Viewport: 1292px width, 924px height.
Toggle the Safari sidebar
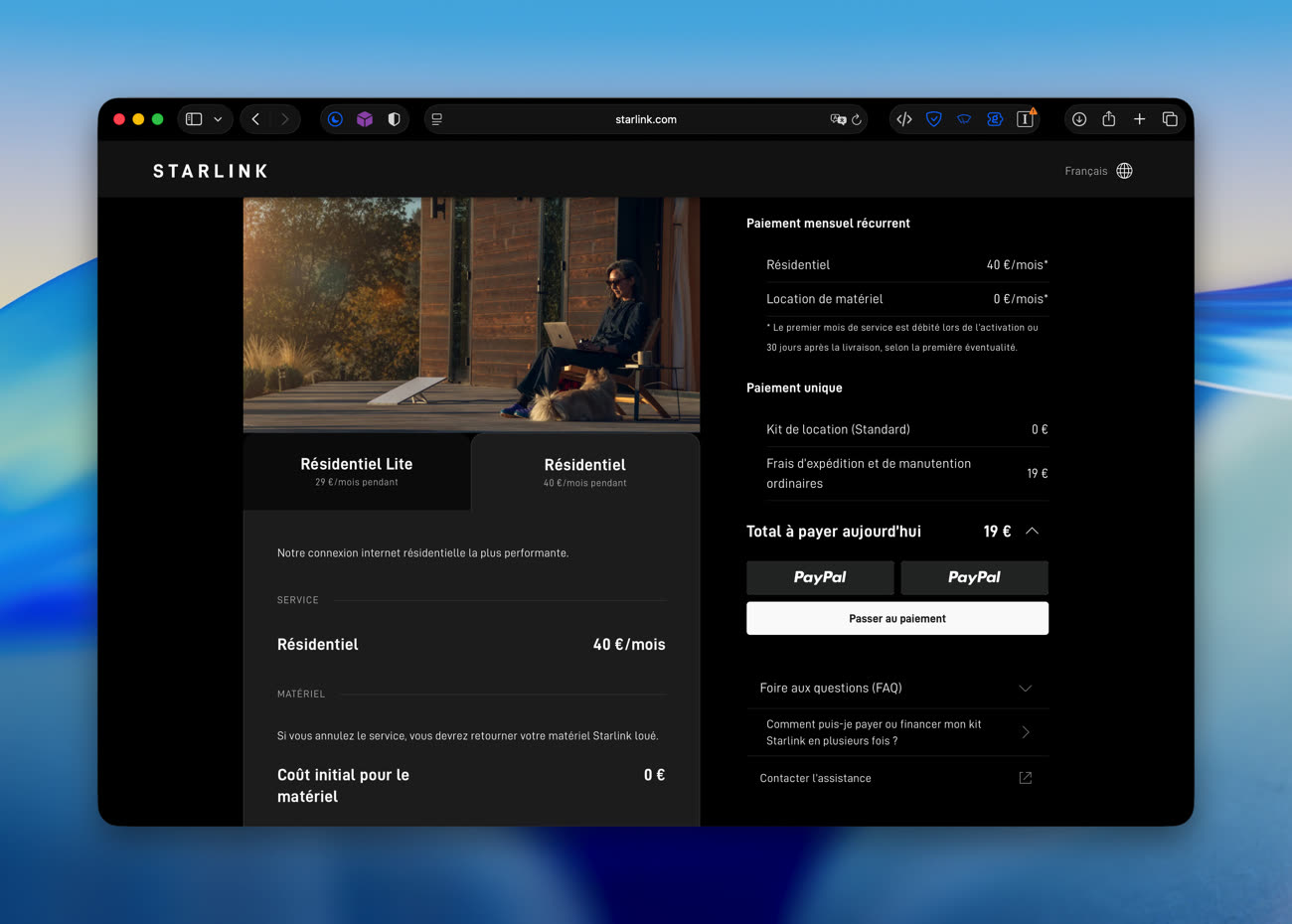tap(194, 119)
